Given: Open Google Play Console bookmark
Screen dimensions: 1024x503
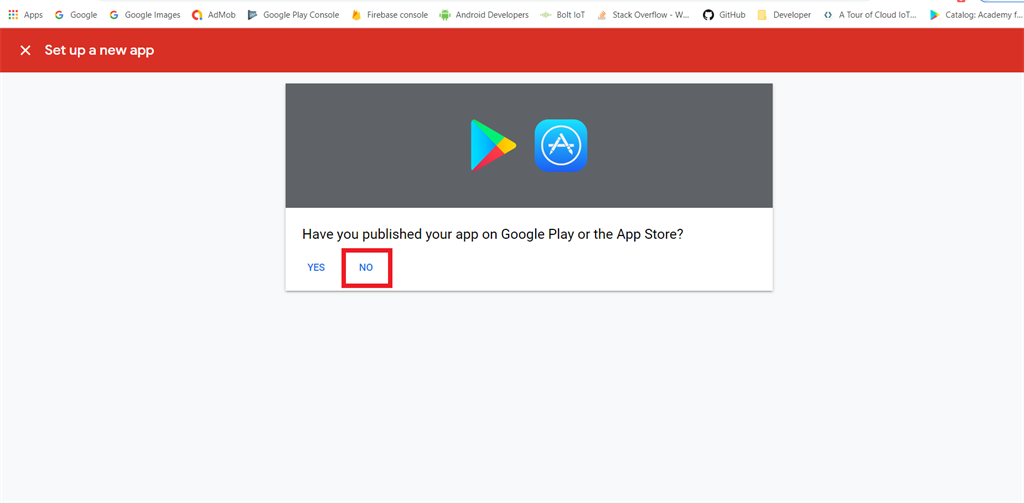Looking at the screenshot, I should pyautogui.click(x=293, y=14).
